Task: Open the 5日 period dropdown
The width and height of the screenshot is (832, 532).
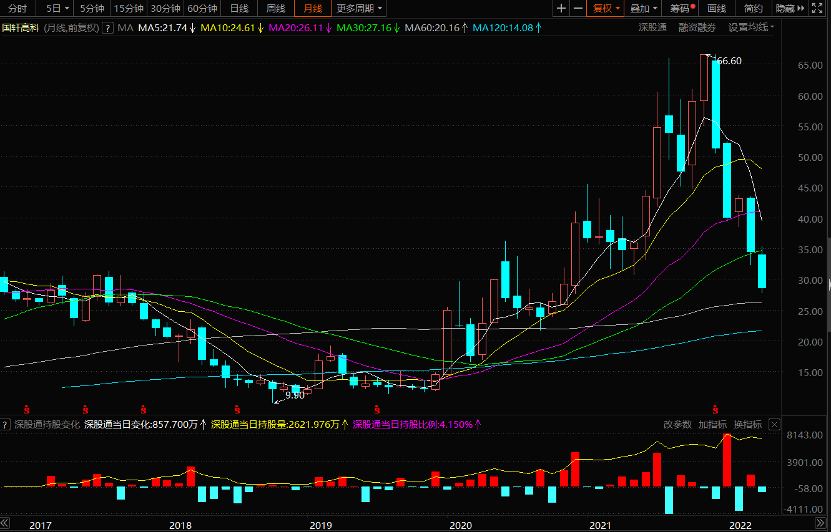Action: 57,8
